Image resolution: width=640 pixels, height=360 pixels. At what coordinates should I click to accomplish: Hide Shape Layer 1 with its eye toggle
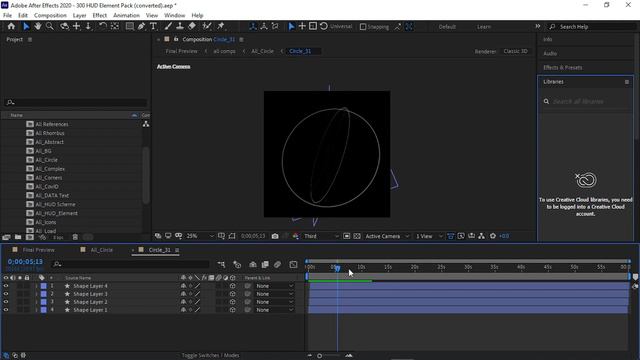pyautogui.click(x=6, y=310)
